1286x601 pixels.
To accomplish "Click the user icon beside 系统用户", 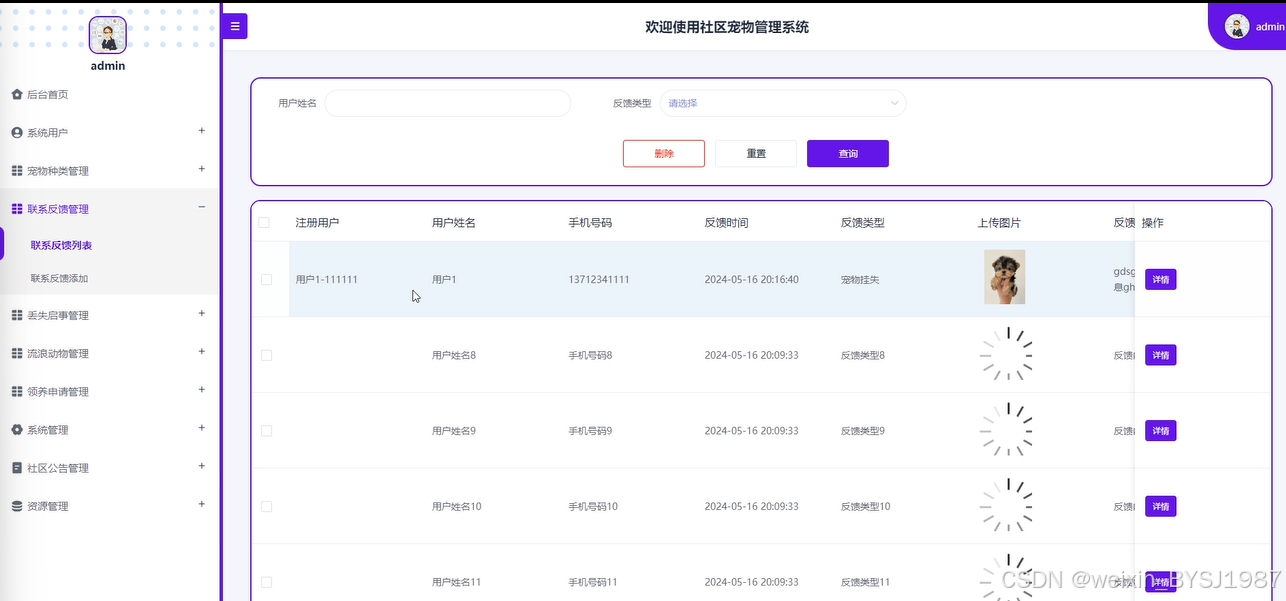I will [16, 132].
